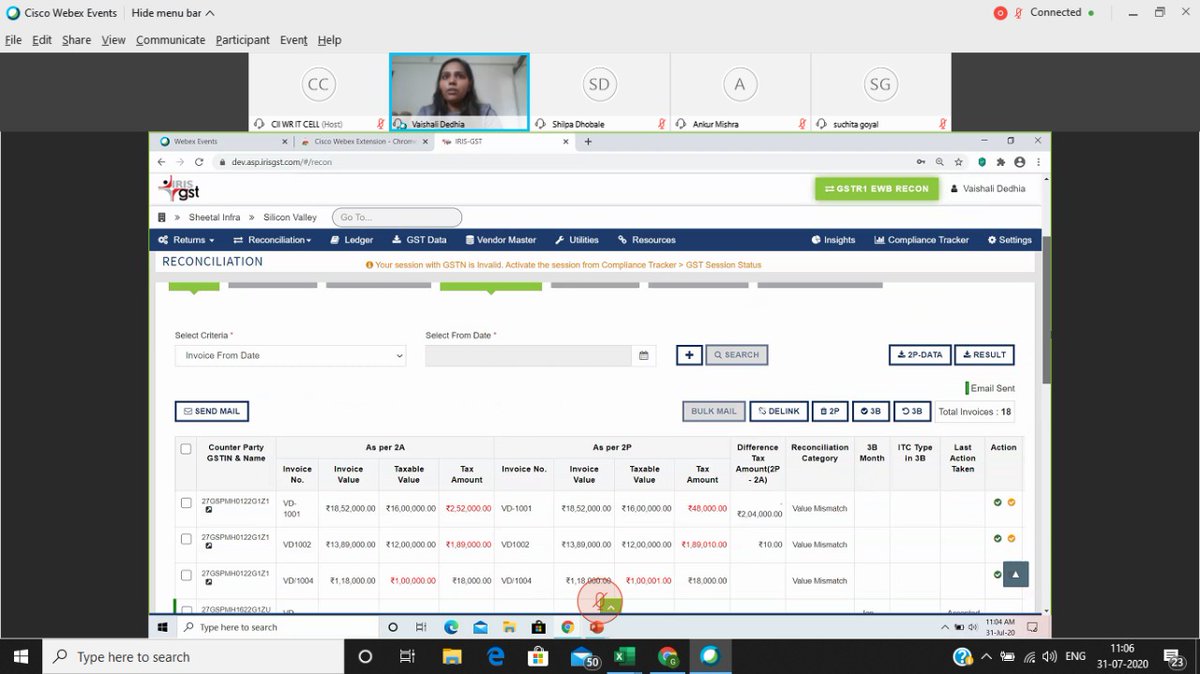Accept the VD-1001 invoice with green check
The image size is (1200, 674).
point(998,502)
